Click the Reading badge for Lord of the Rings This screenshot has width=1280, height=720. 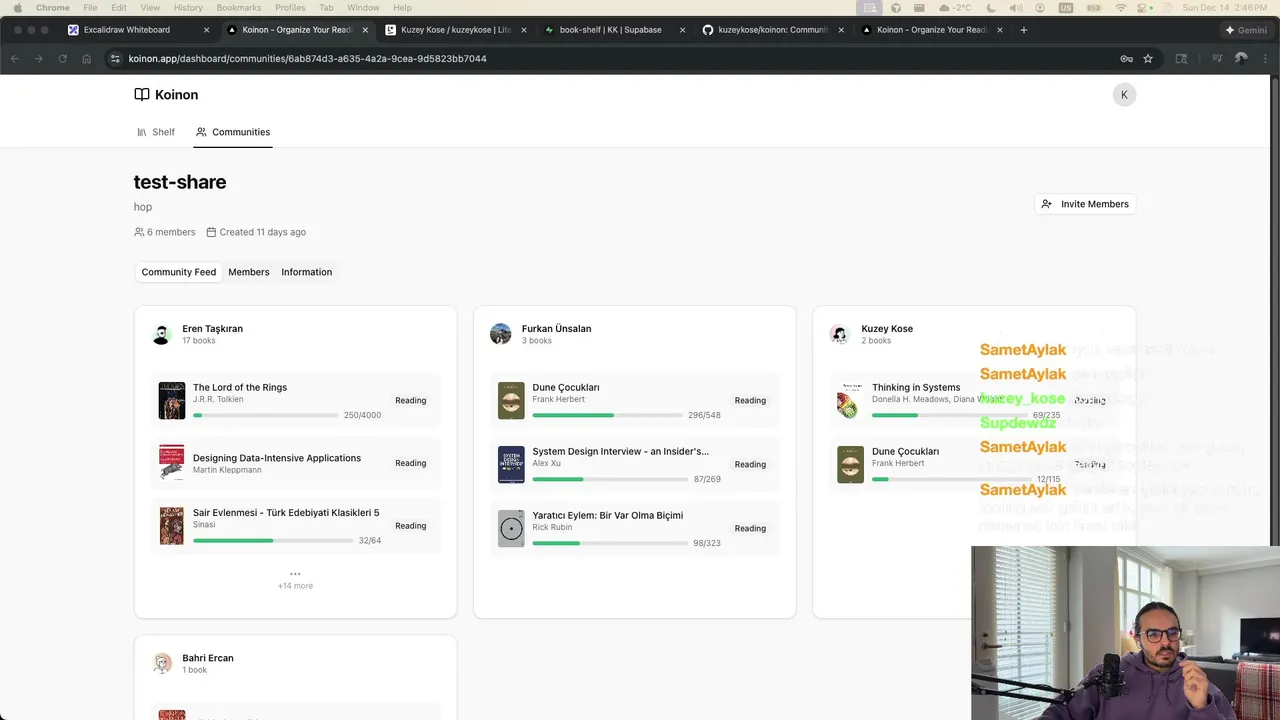point(411,400)
